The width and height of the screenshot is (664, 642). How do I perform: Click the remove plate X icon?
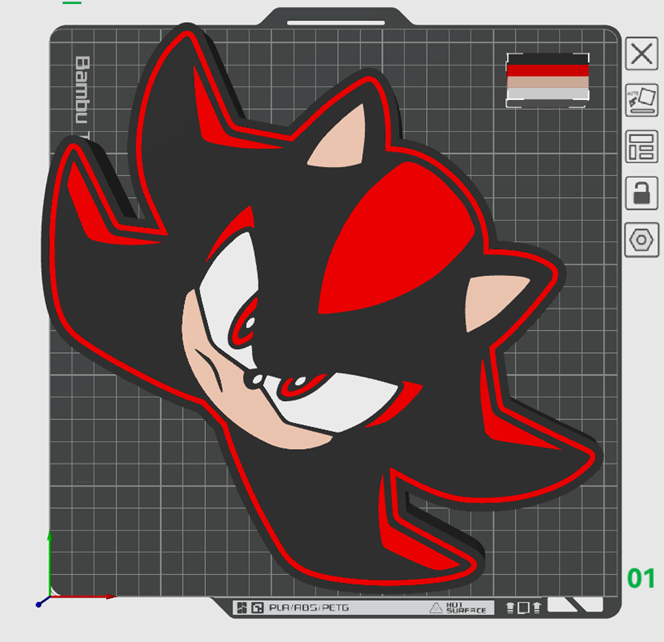[640, 54]
